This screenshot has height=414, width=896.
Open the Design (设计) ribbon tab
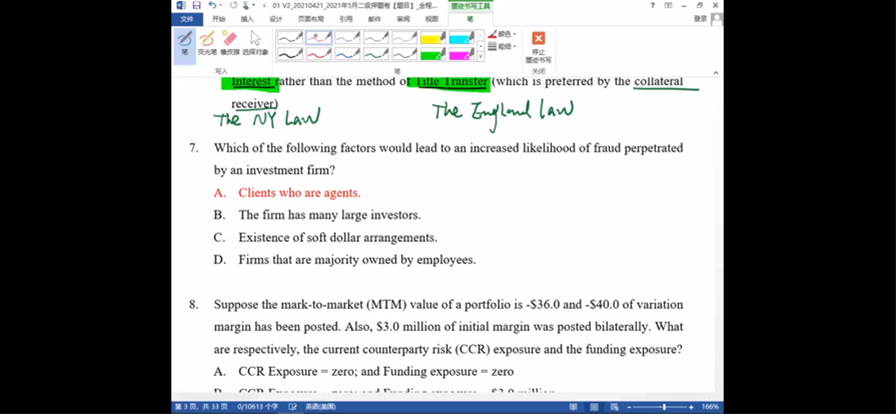click(276, 19)
